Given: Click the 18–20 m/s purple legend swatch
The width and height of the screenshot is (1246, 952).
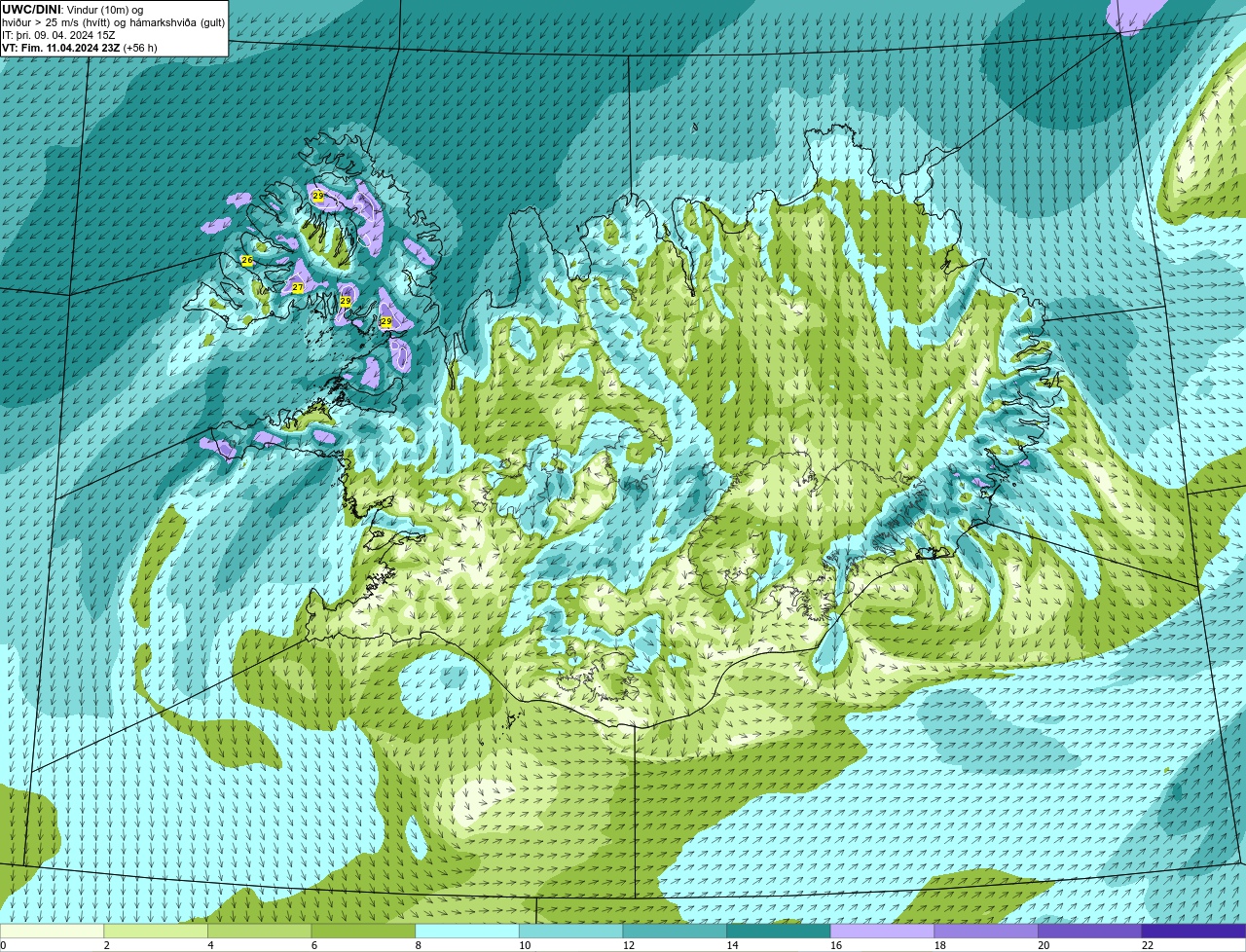Looking at the screenshot, I should tap(986, 931).
